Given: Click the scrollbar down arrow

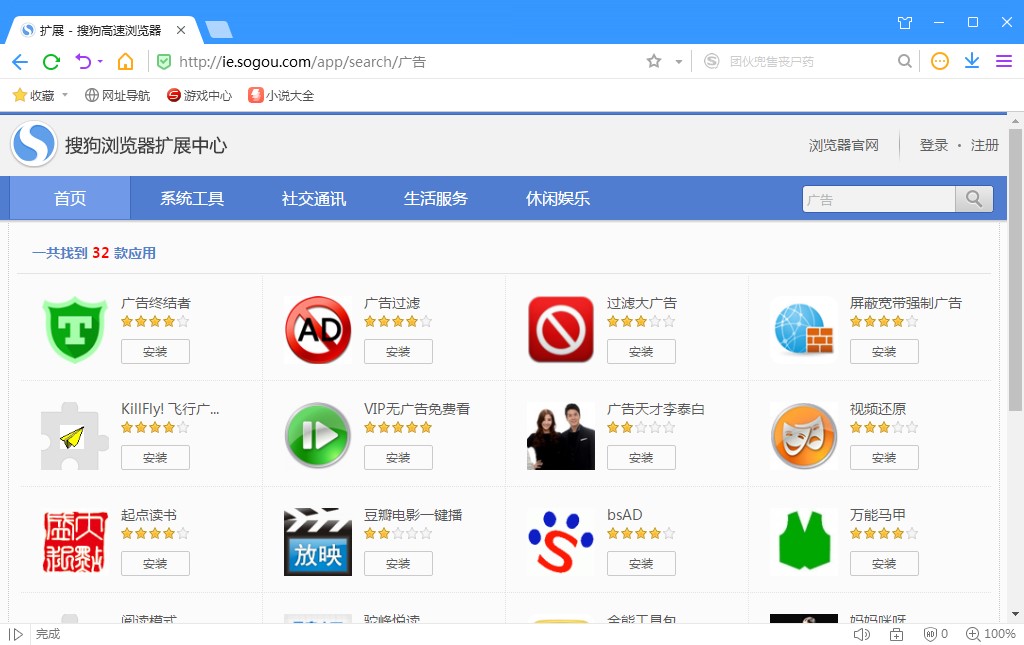Looking at the screenshot, I should 1015,614.
